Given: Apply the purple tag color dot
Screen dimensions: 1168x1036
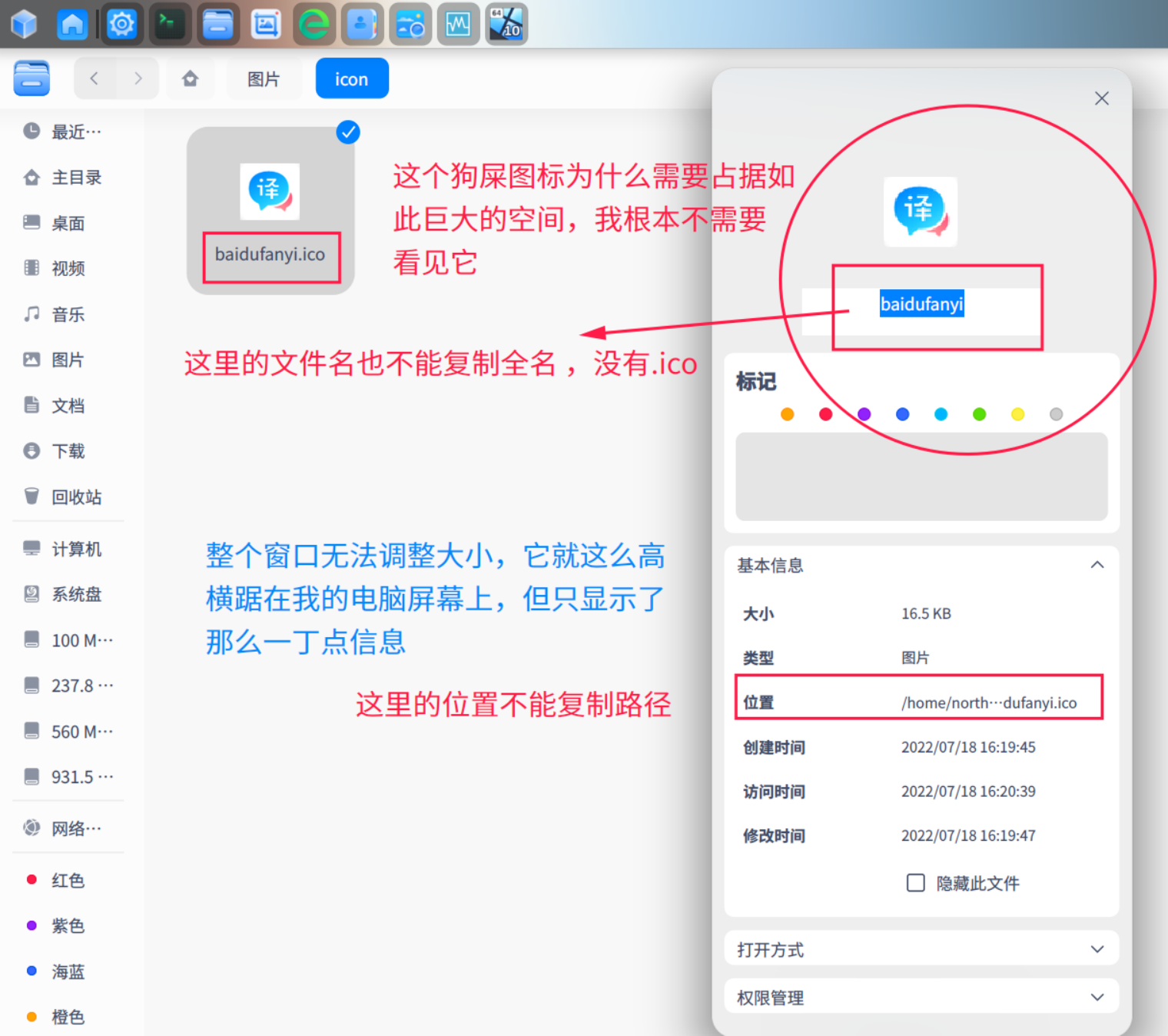Looking at the screenshot, I should 864,414.
